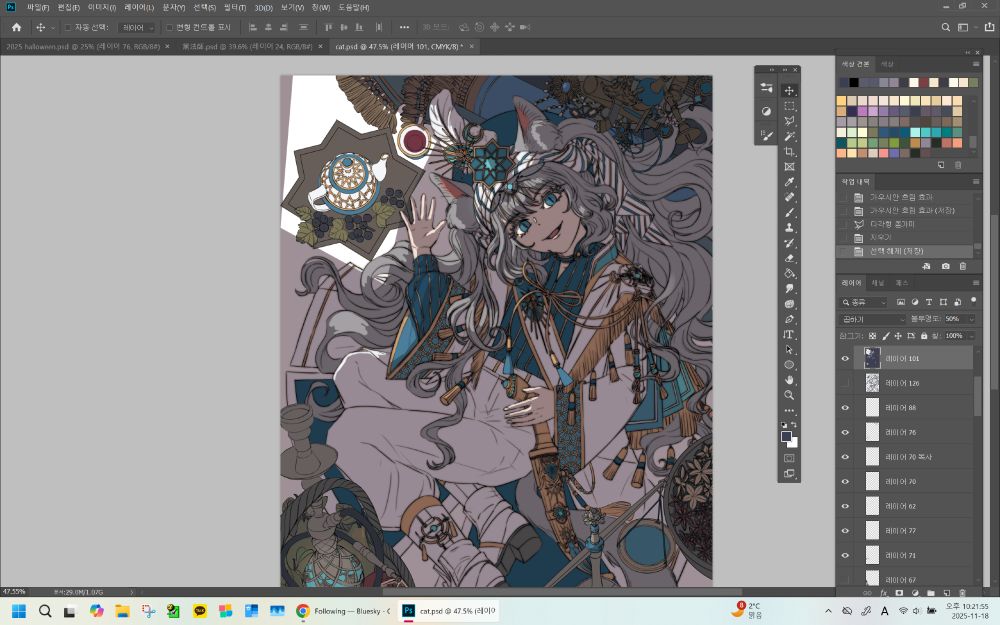
Task: Open the Edit Toolbar three-dots button
Action: (789, 411)
